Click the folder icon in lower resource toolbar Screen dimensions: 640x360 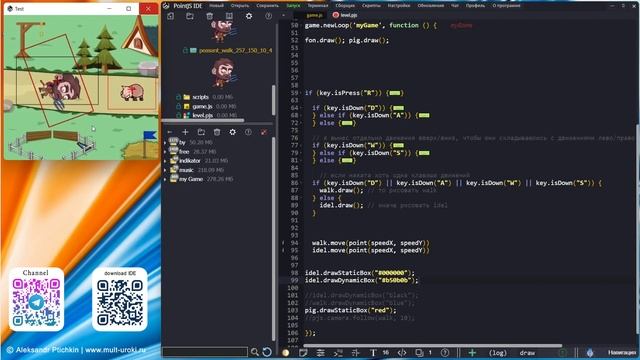click(201, 132)
